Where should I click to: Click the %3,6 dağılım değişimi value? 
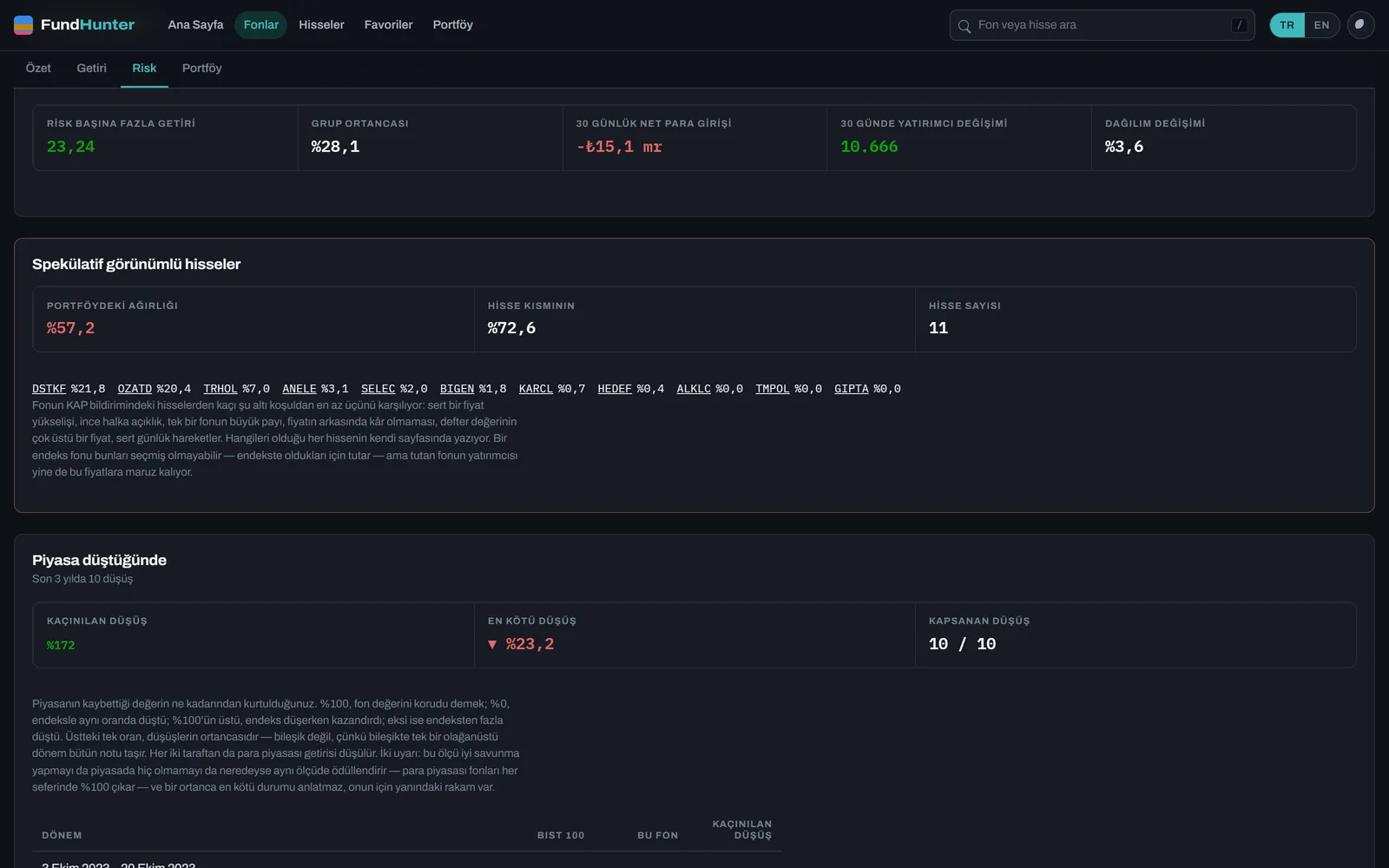pos(1124,147)
